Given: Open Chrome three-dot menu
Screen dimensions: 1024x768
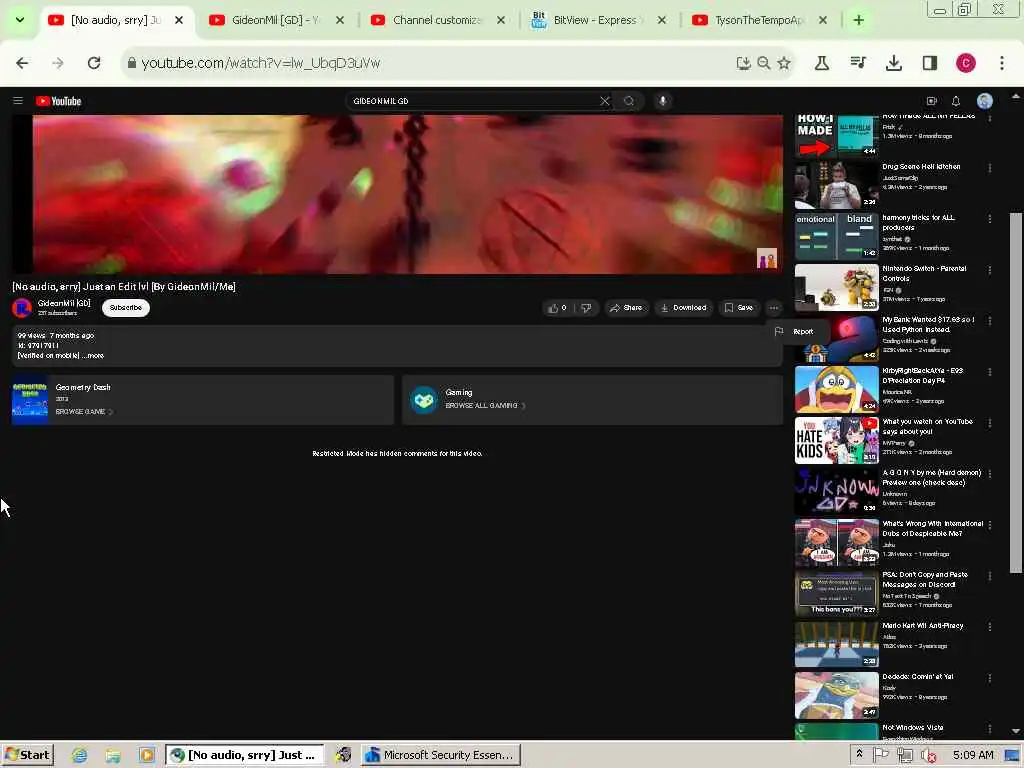Looking at the screenshot, I should [x=1002, y=63].
